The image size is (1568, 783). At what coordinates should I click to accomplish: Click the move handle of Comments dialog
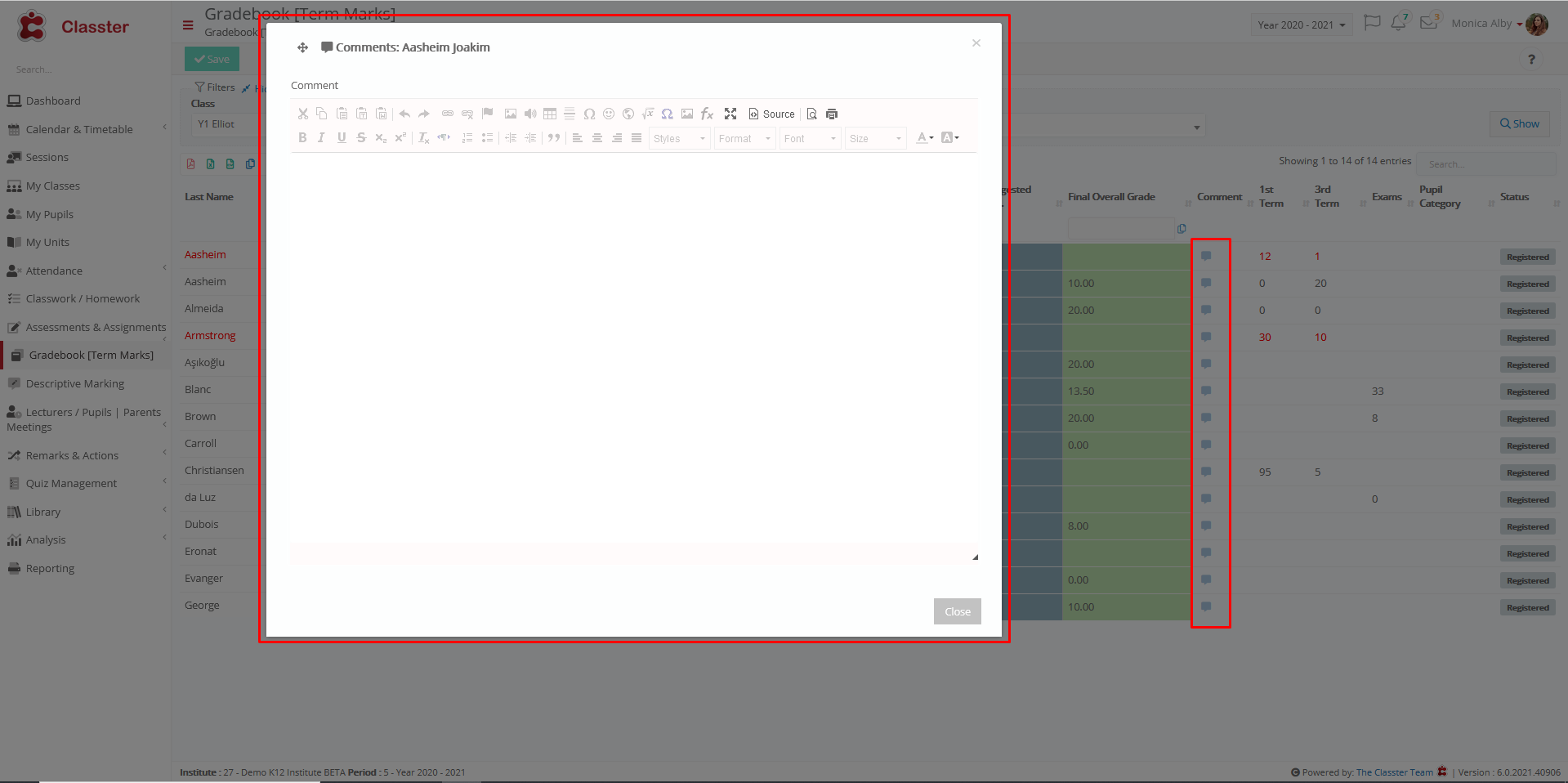click(302, 47)
